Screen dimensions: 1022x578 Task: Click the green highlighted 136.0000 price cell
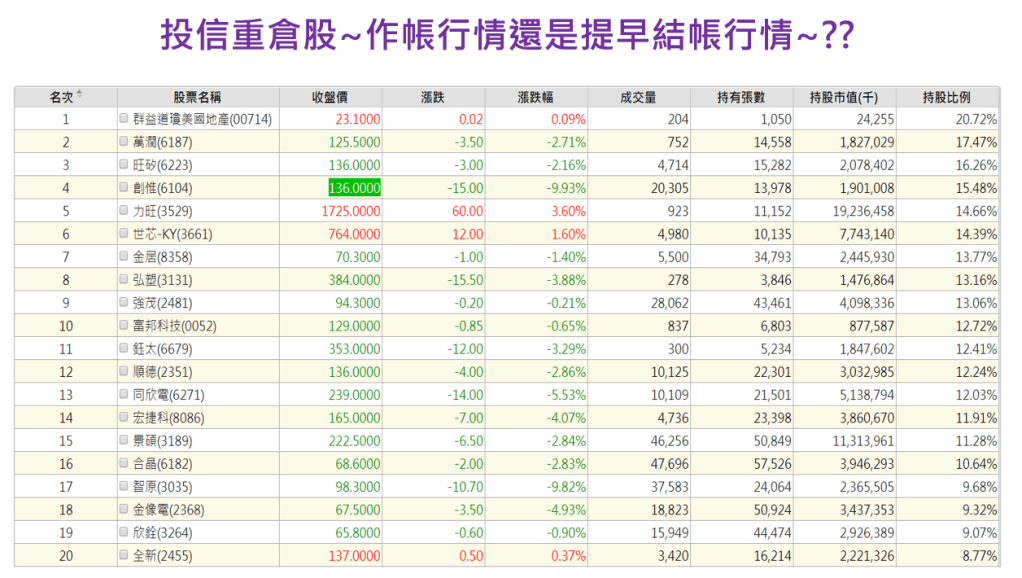click(x=354, y=188)
